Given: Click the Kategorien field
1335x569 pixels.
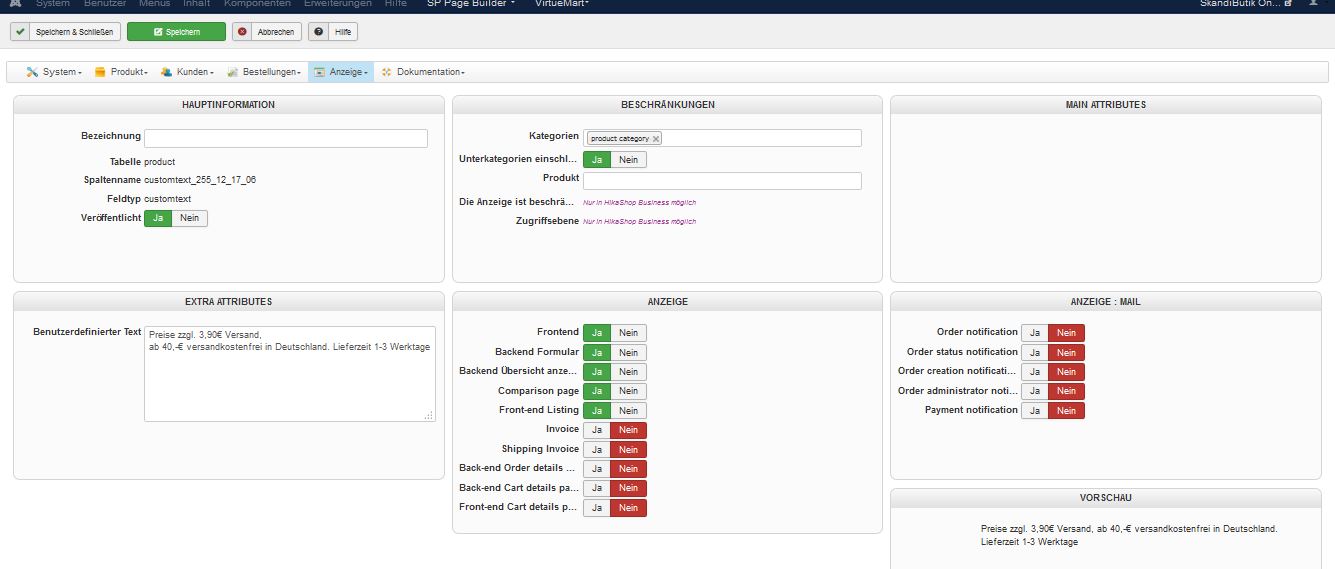Looking at the screenshot, I should point(722,138).
